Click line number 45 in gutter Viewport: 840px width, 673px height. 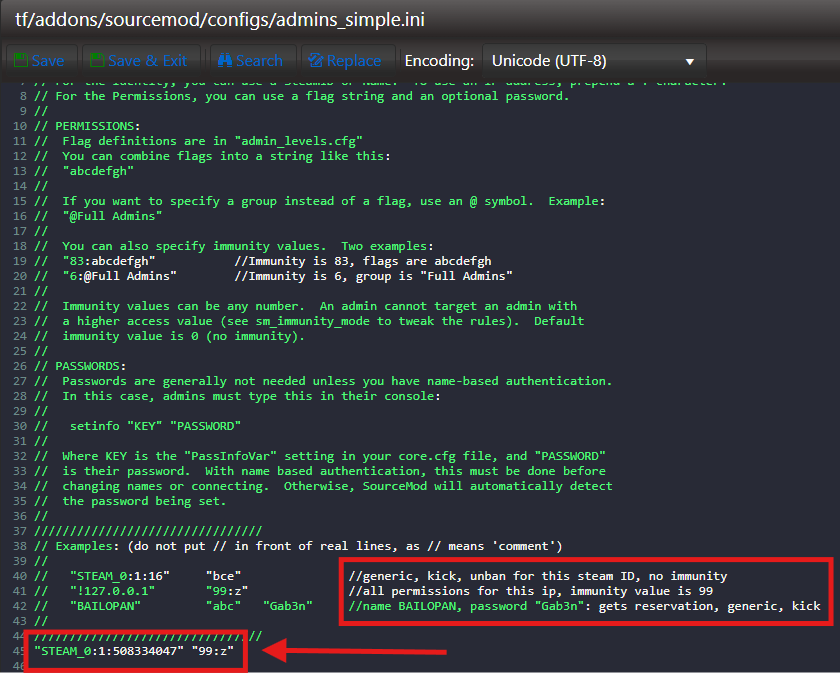click(20, 651)
